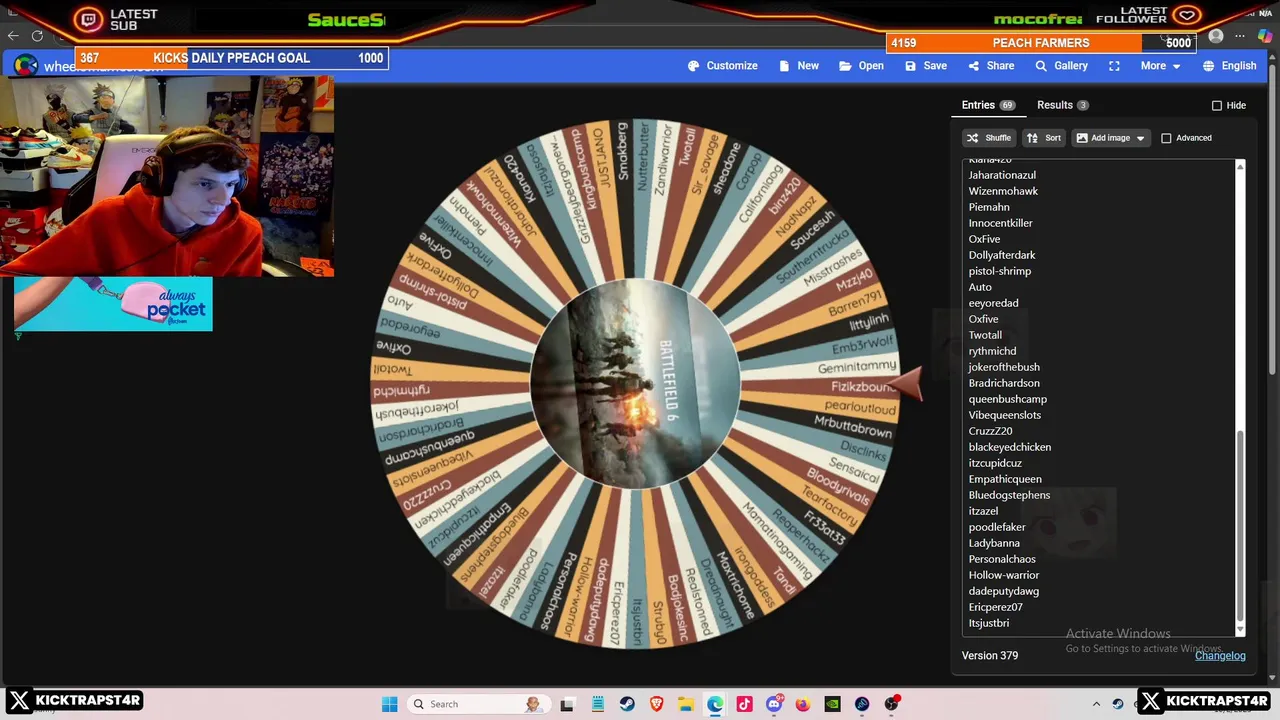Viewport: 1280px width, 720px height.
Task: Select poodlefaker in entries list
Action: tap(997, 527)
